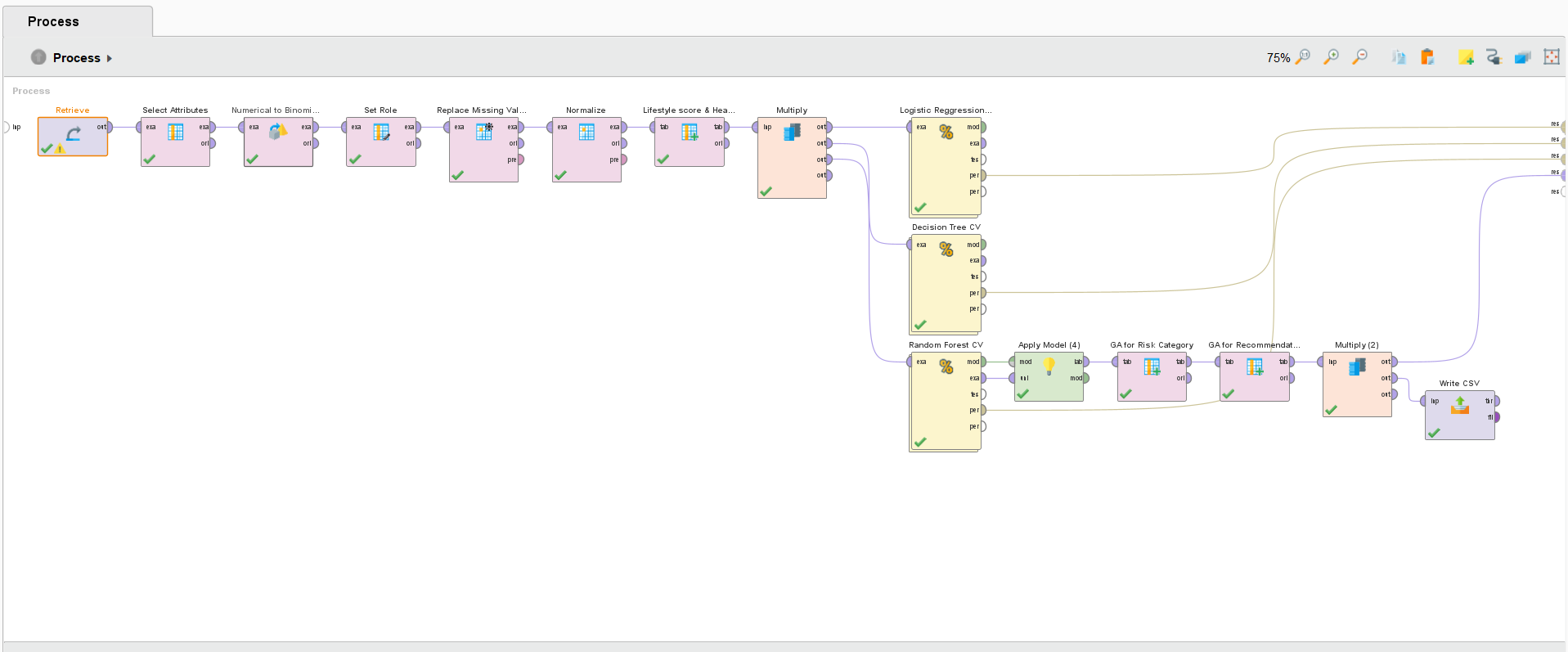
Task: Click Random Forest CV mod output port
Action: (x=983, y=362)
